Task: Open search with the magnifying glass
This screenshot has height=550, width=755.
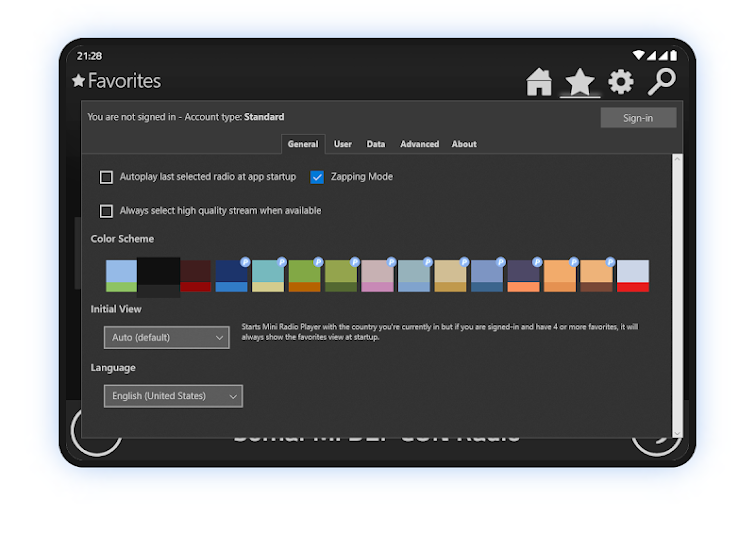Action: 661,82
